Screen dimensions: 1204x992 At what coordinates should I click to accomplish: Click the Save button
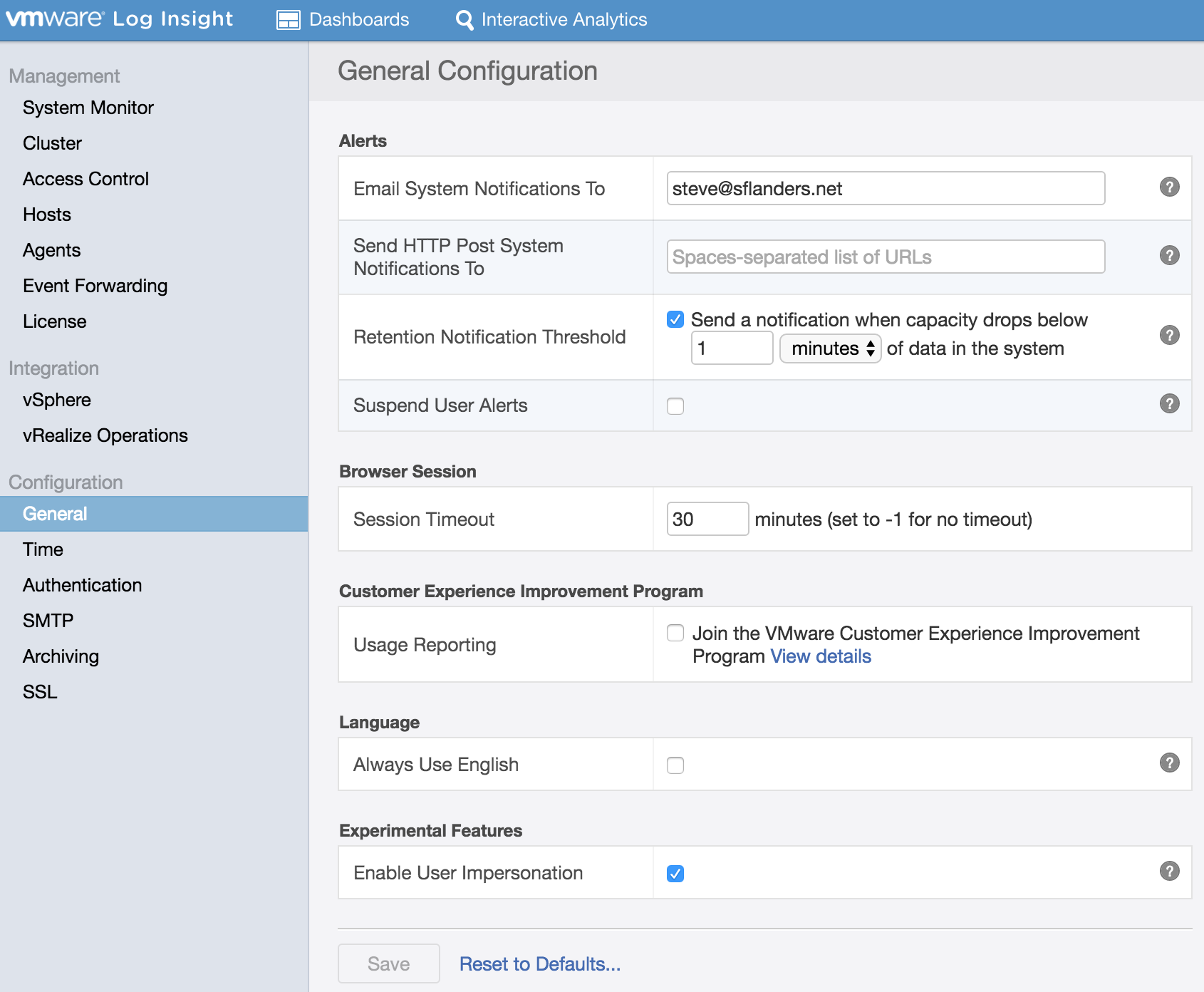coord(389,963)
